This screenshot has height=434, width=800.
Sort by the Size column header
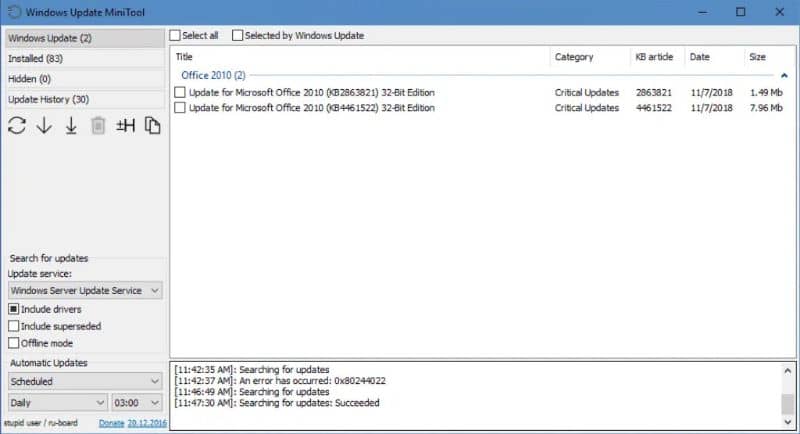(769, 57)
